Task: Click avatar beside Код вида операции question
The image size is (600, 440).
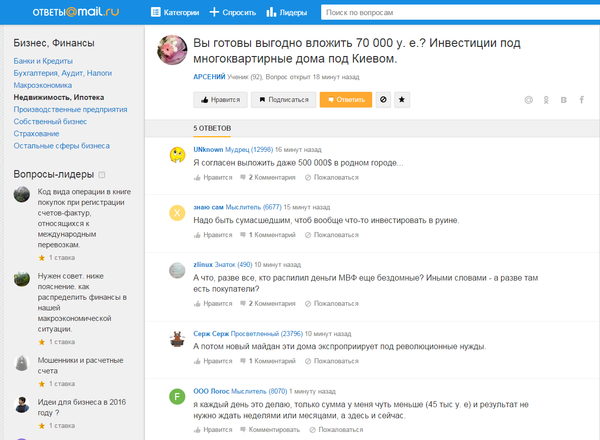Action: click(22, 194)
